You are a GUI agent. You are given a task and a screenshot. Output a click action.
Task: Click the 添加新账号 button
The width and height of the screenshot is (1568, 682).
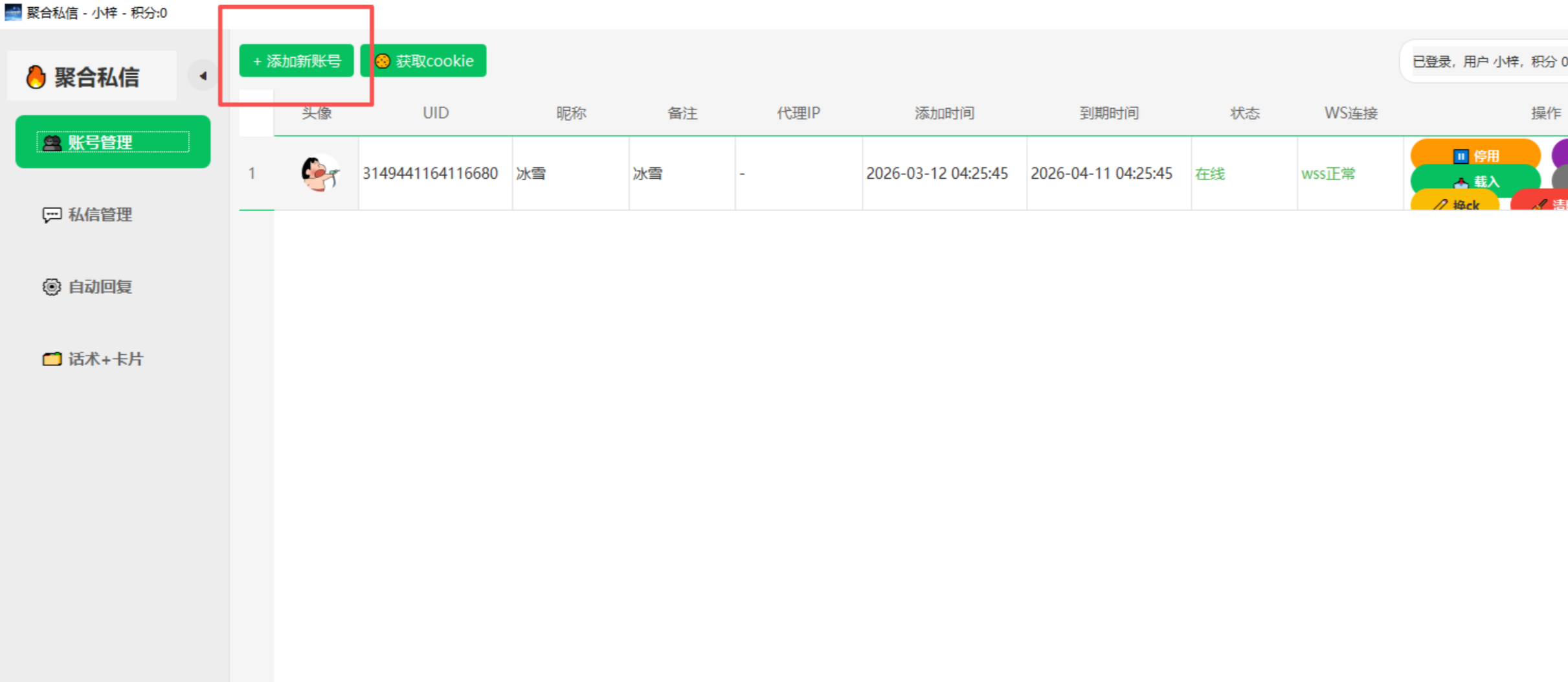coord(297,61)
